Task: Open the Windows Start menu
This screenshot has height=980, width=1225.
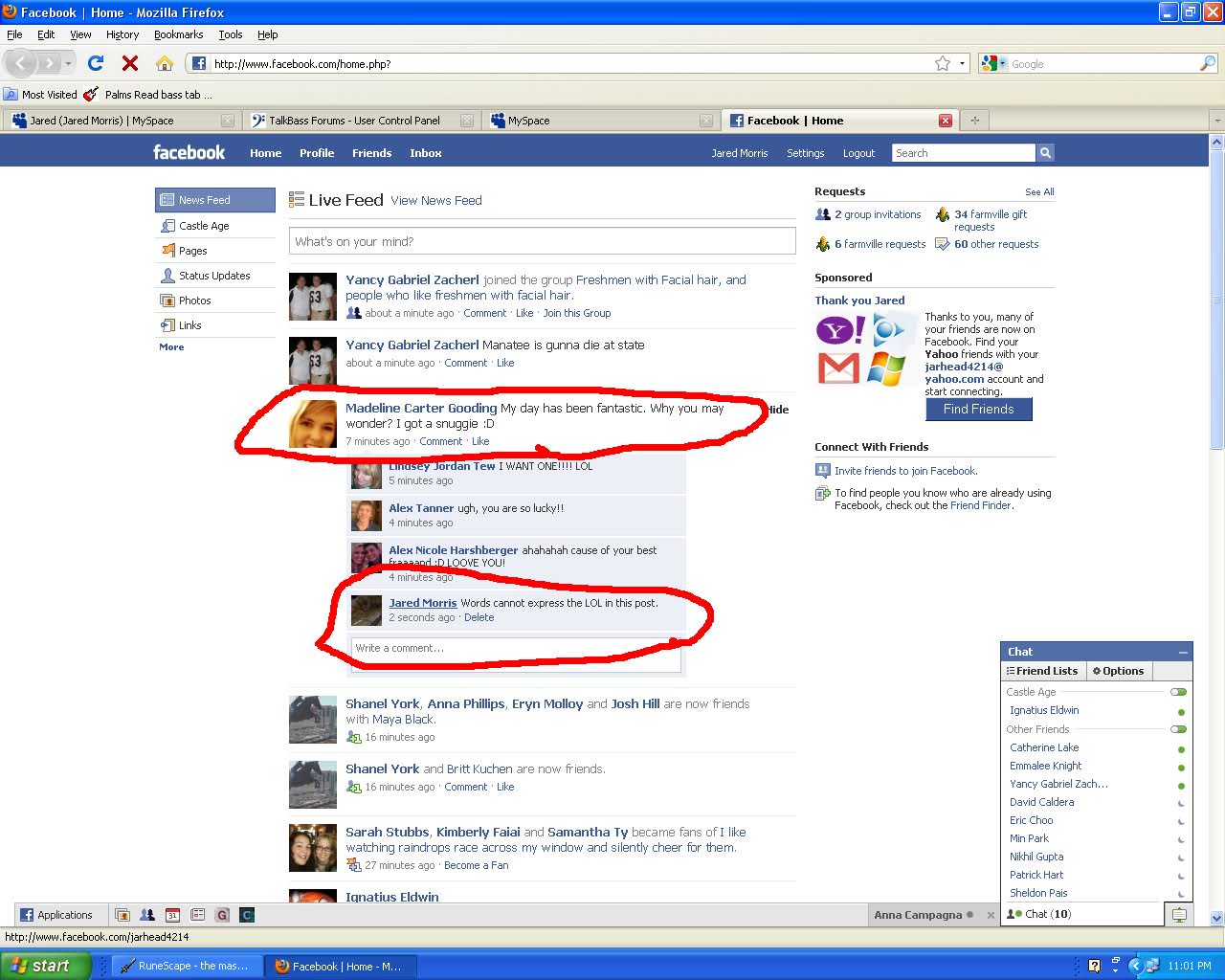Action: point(45,966)
